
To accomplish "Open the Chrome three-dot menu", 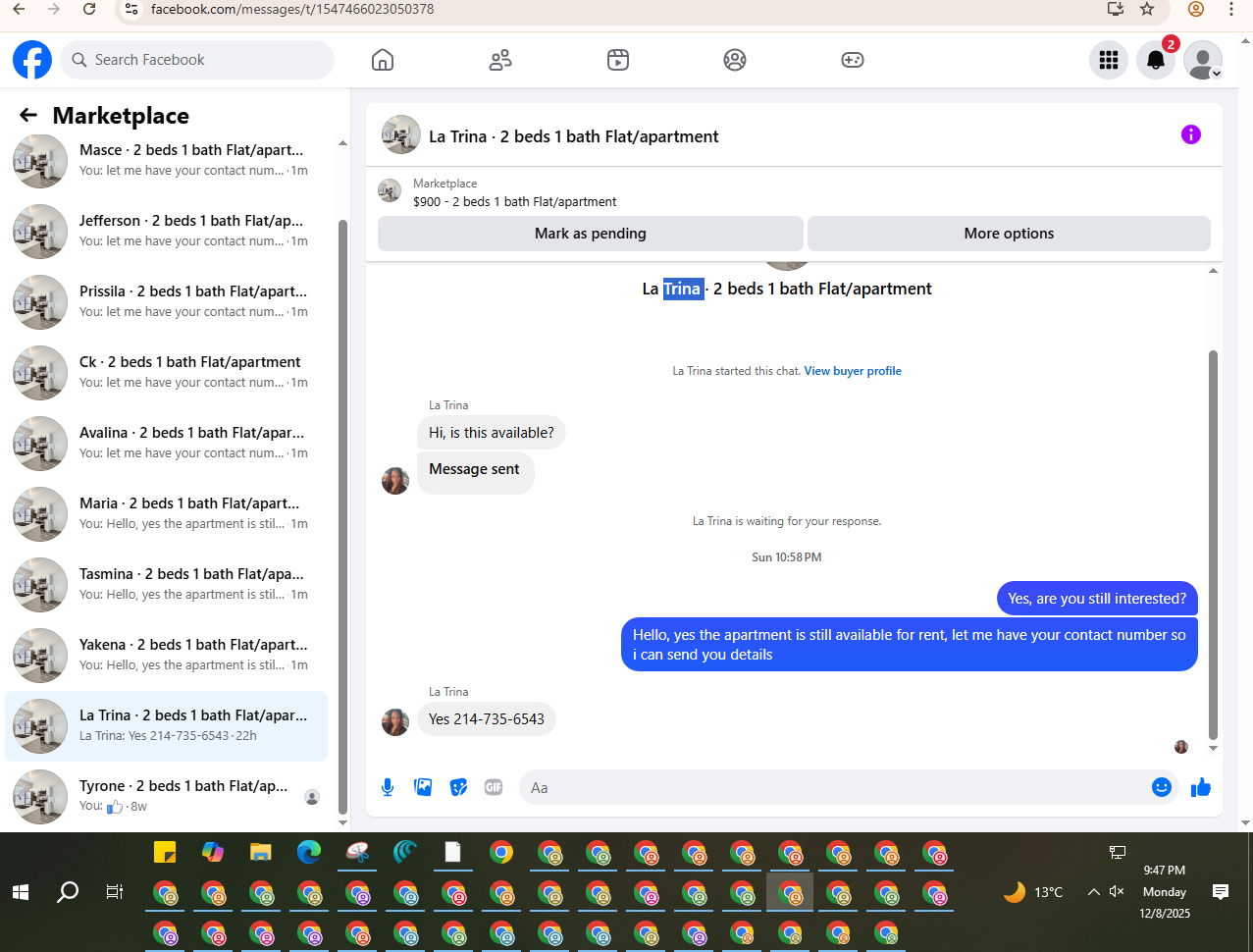I will [1231, 9].
